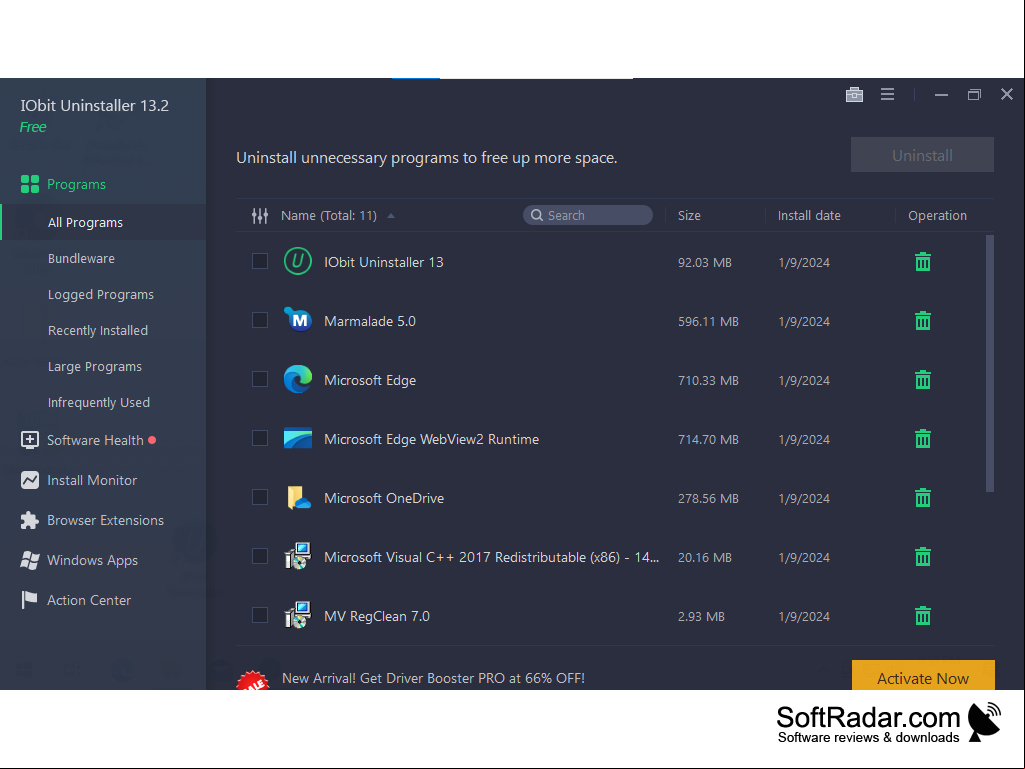Check the Microsoft OneDrive checkbox
The width and height of the screenshot is (1025, 769).
click(260, 497)
